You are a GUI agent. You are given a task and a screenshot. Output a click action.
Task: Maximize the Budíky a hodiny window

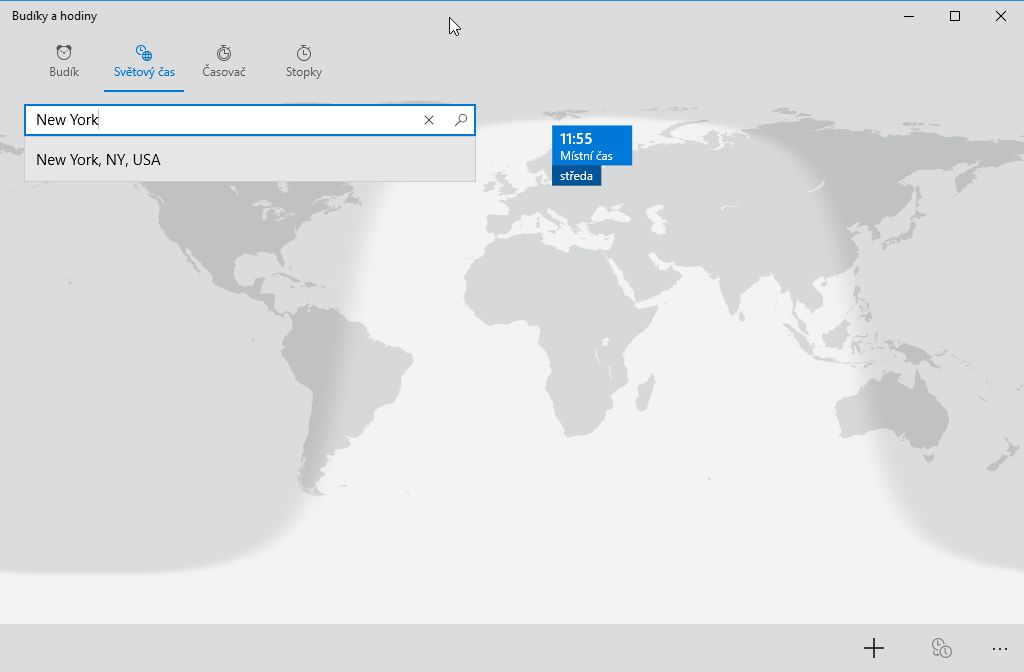[955, 16]
